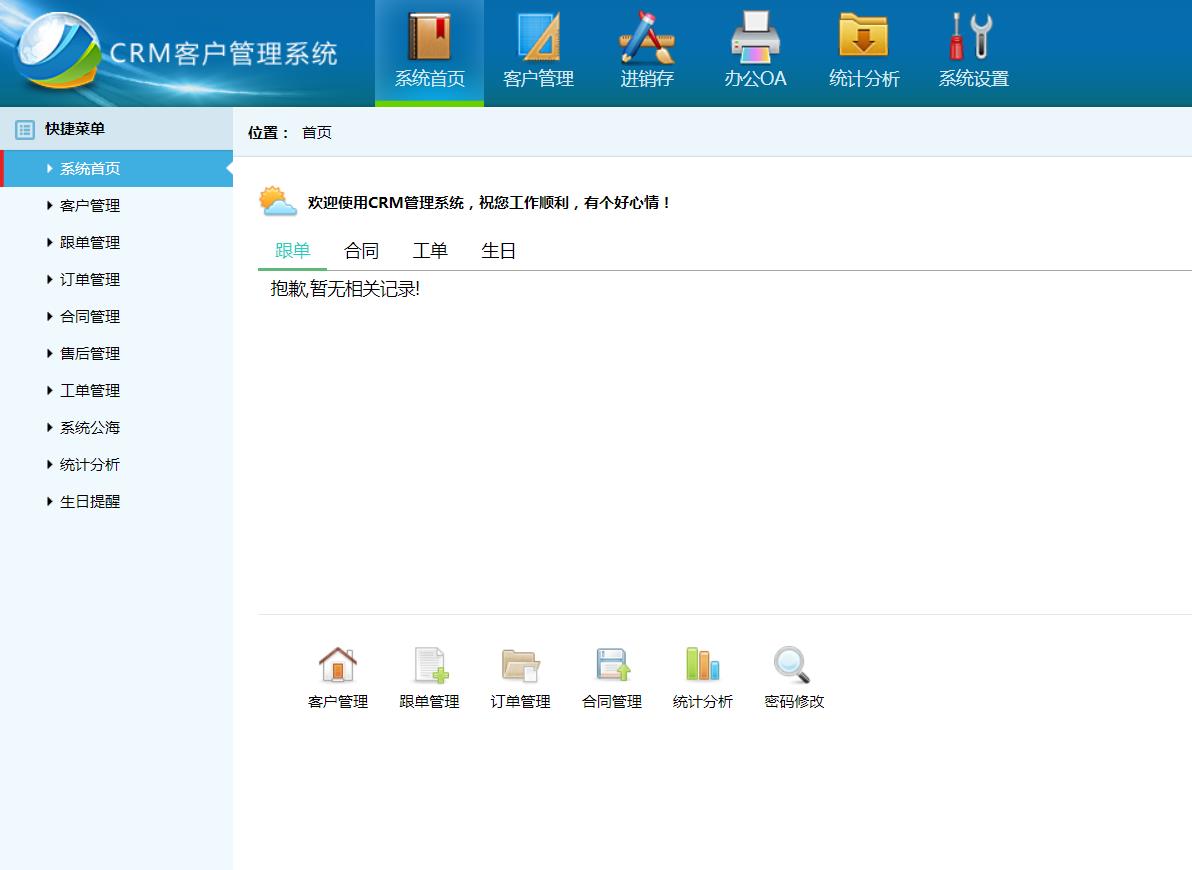
Task: Click 客户管理 text under house icon
Action: [338, 701]
